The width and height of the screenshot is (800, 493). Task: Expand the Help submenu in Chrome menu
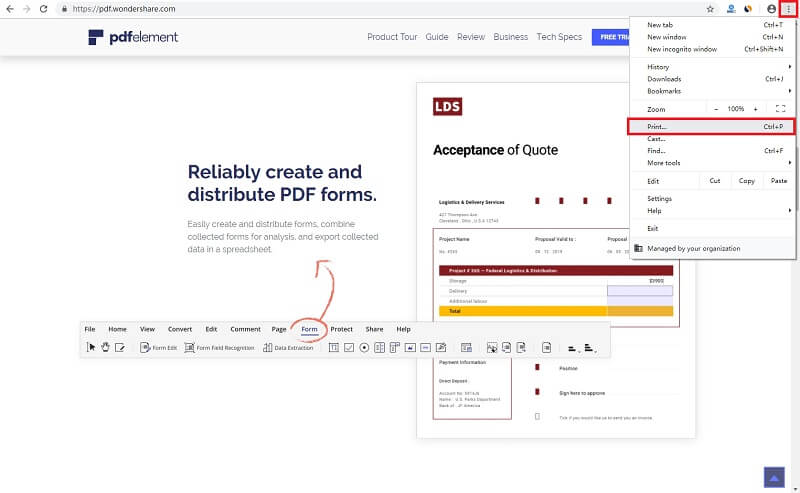tap(711, 211)
